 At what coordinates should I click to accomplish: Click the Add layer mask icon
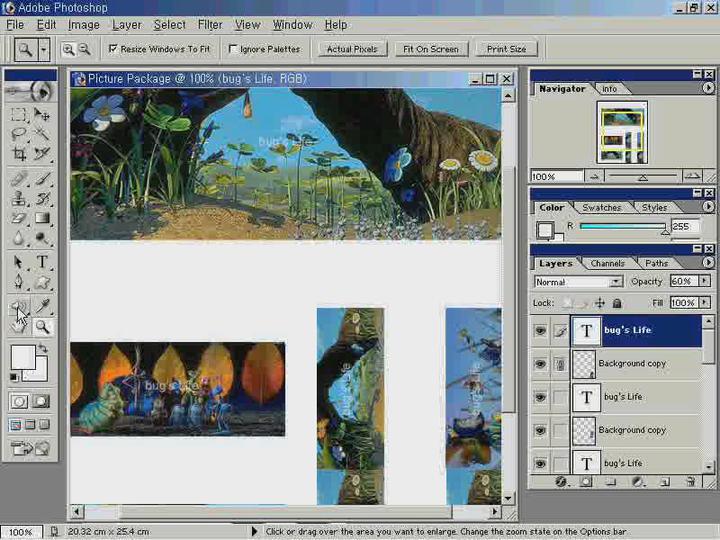[586, 481]
